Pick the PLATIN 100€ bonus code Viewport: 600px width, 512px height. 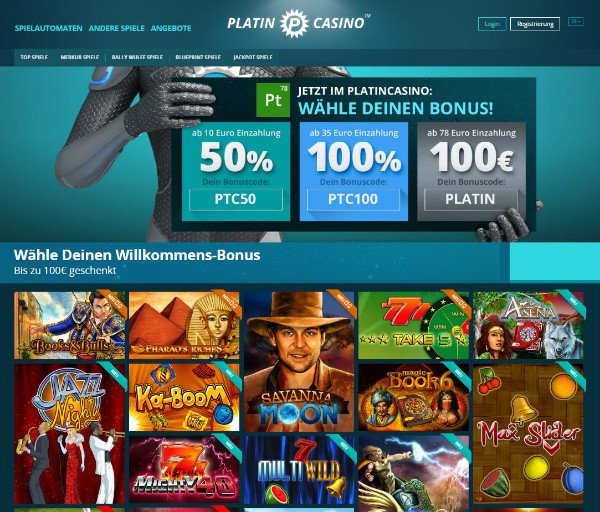click(471, 199)
